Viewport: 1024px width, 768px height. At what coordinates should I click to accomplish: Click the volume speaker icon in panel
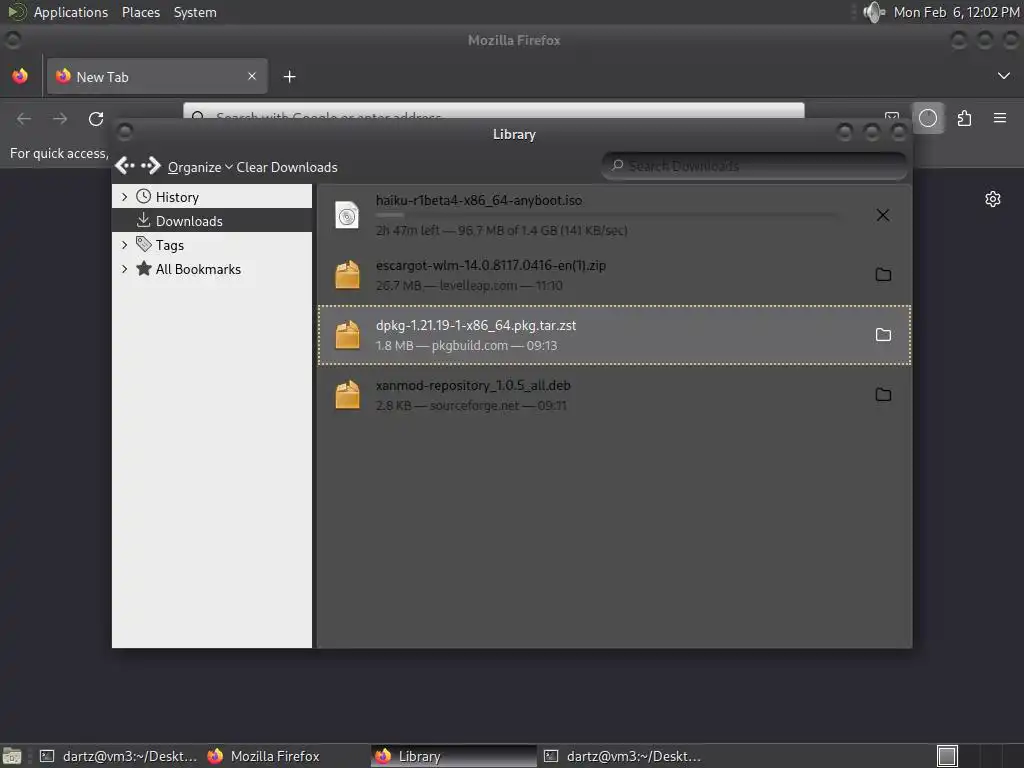pyautogui.click(x=873, y=12)
